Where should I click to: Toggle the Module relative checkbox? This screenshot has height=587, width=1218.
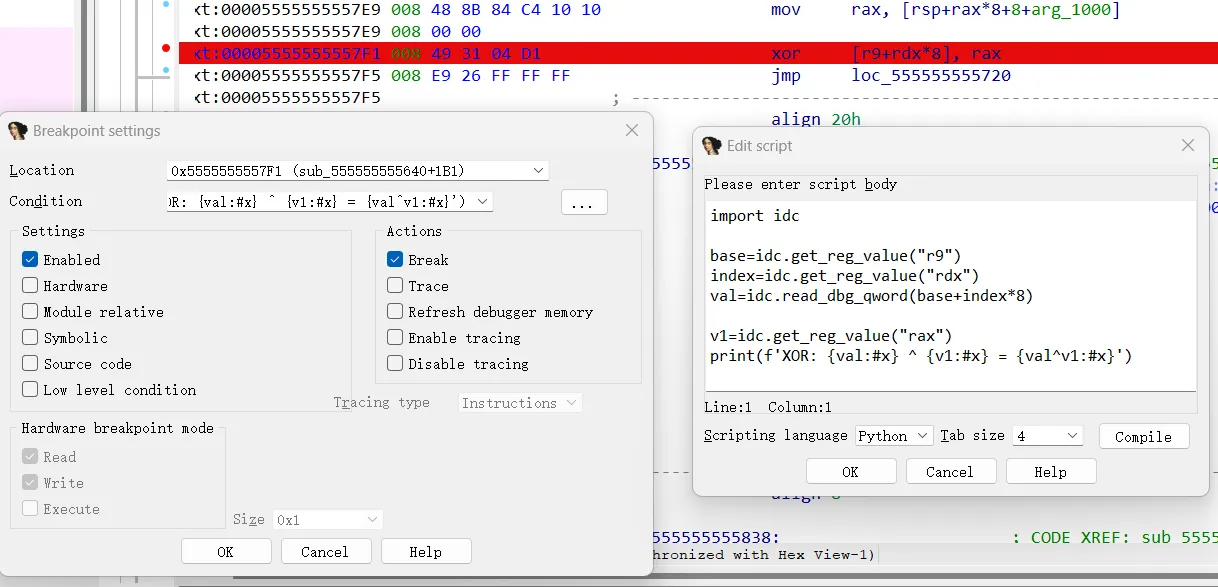[x=30, y=312]
